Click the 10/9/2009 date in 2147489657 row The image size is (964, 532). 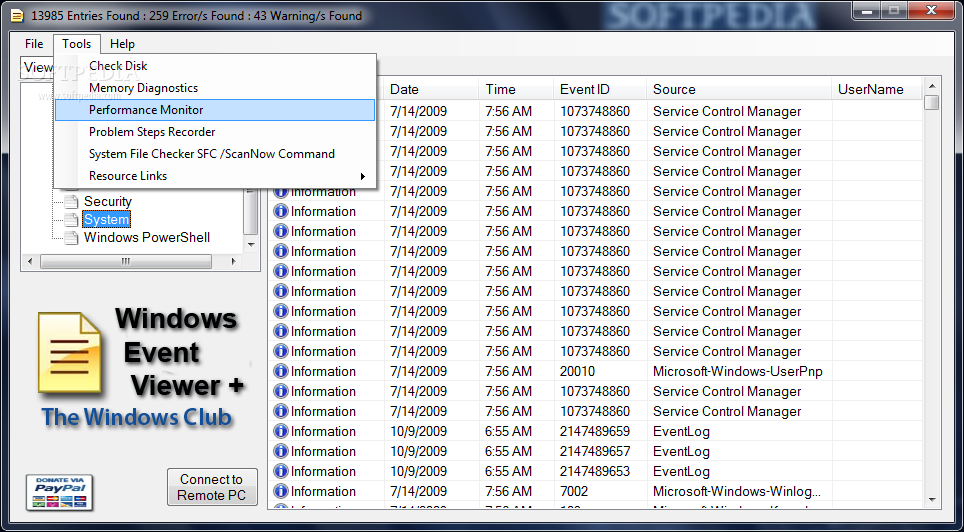(x=419, y=451)
